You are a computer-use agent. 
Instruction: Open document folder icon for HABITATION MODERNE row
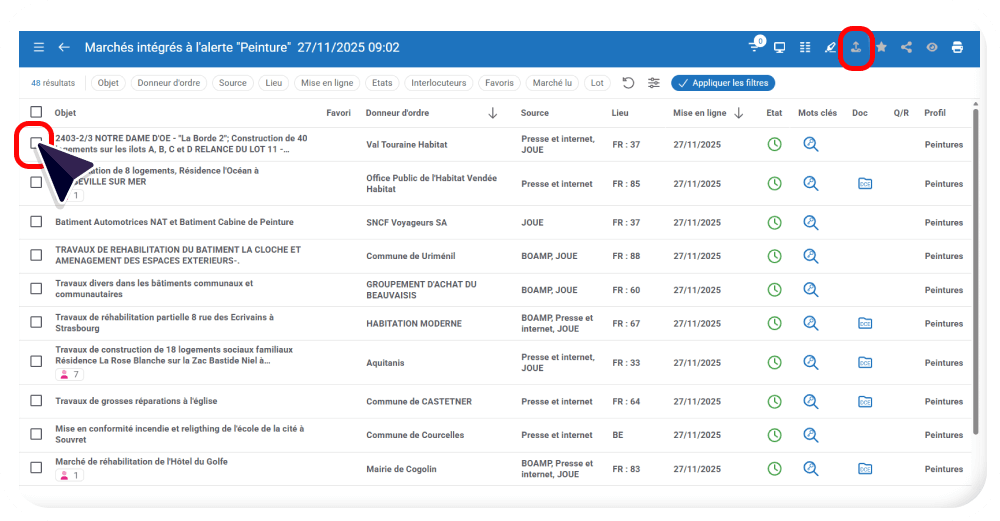click(865, 323)
